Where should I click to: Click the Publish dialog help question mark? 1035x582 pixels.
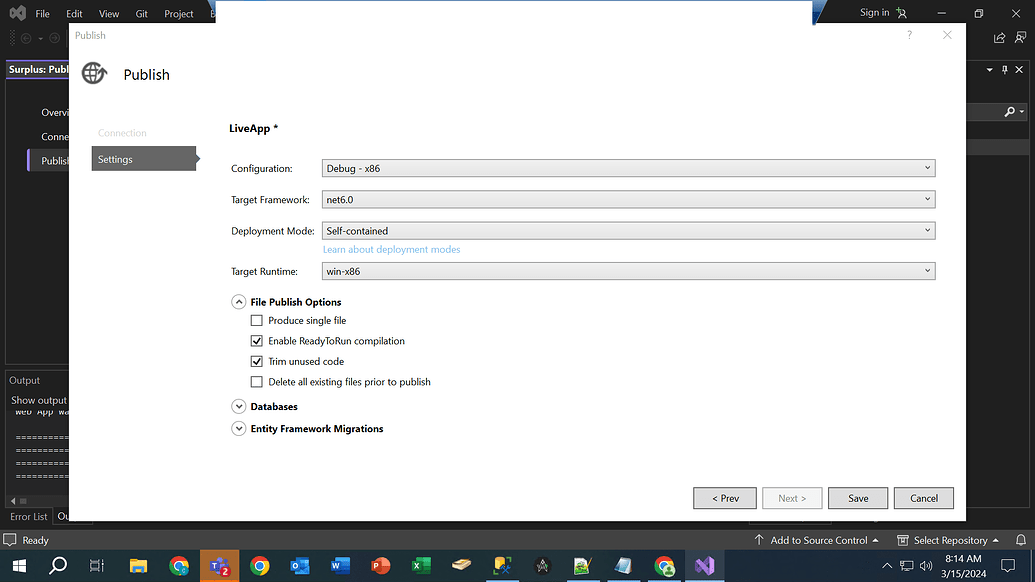pos(908,34)
